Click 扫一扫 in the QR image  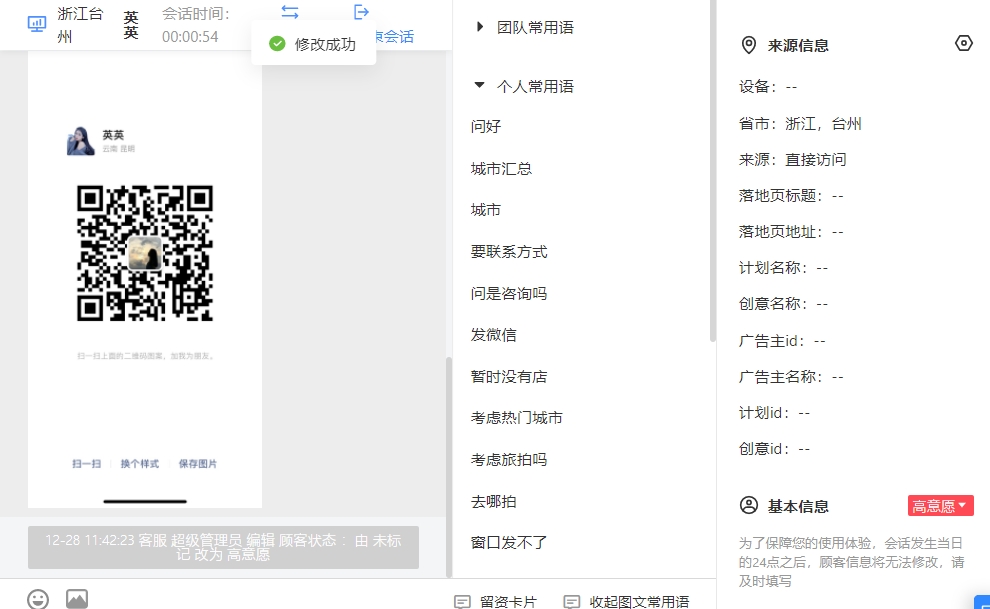(x=86, y=464)
